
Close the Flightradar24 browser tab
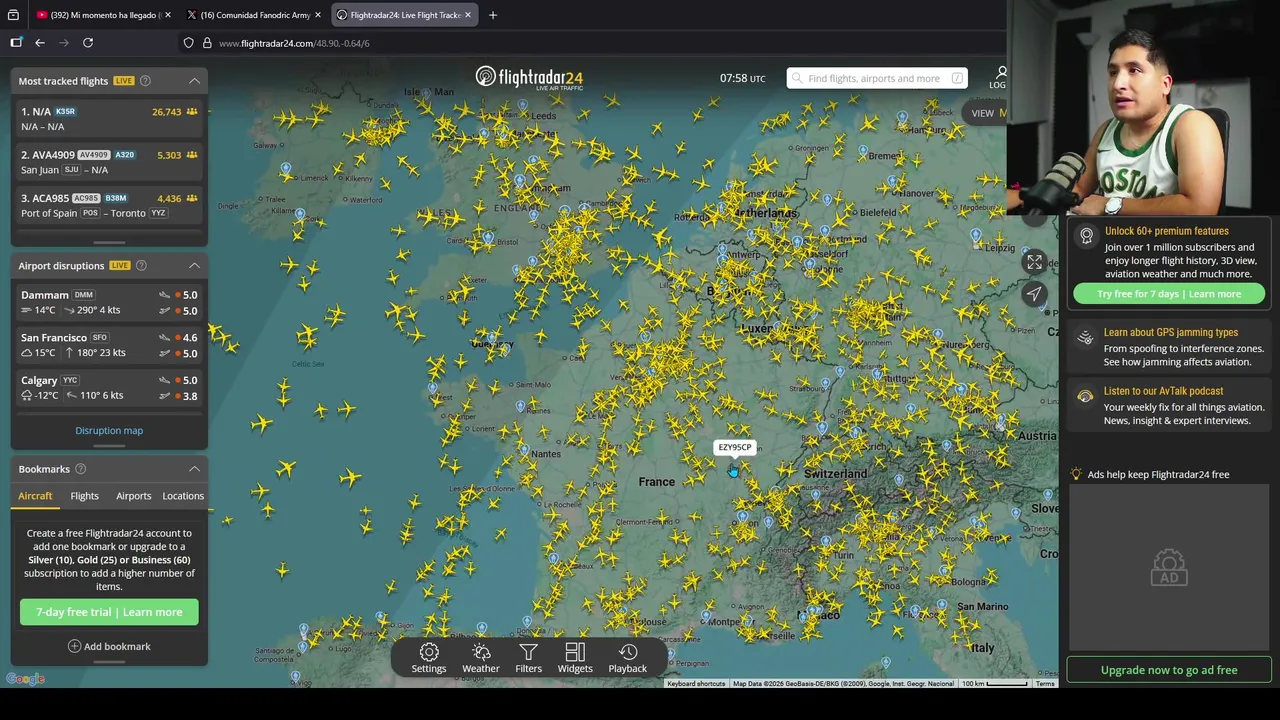[x=467, y=15]
